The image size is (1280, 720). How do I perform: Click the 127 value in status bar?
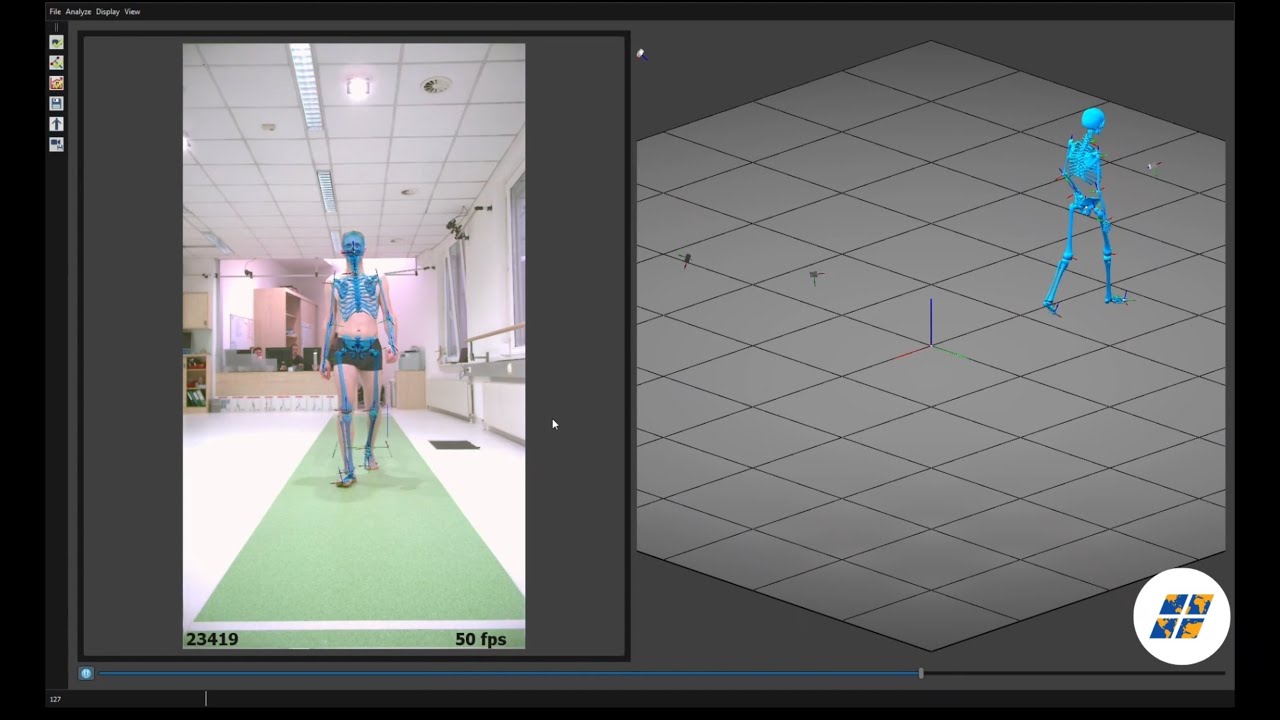(55, 699)
